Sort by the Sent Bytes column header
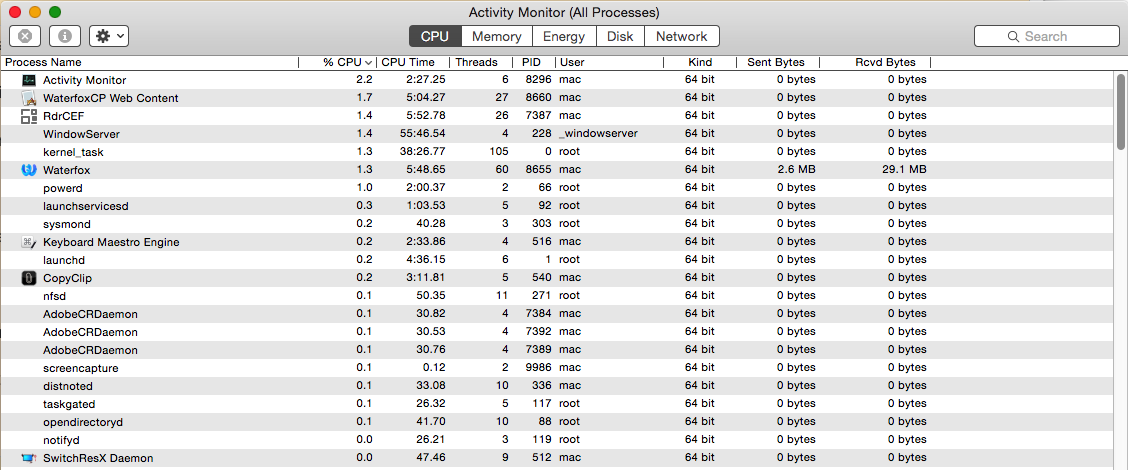Image resolution: width=1128 pixels, height=470 pixels. tap(778, 63)
